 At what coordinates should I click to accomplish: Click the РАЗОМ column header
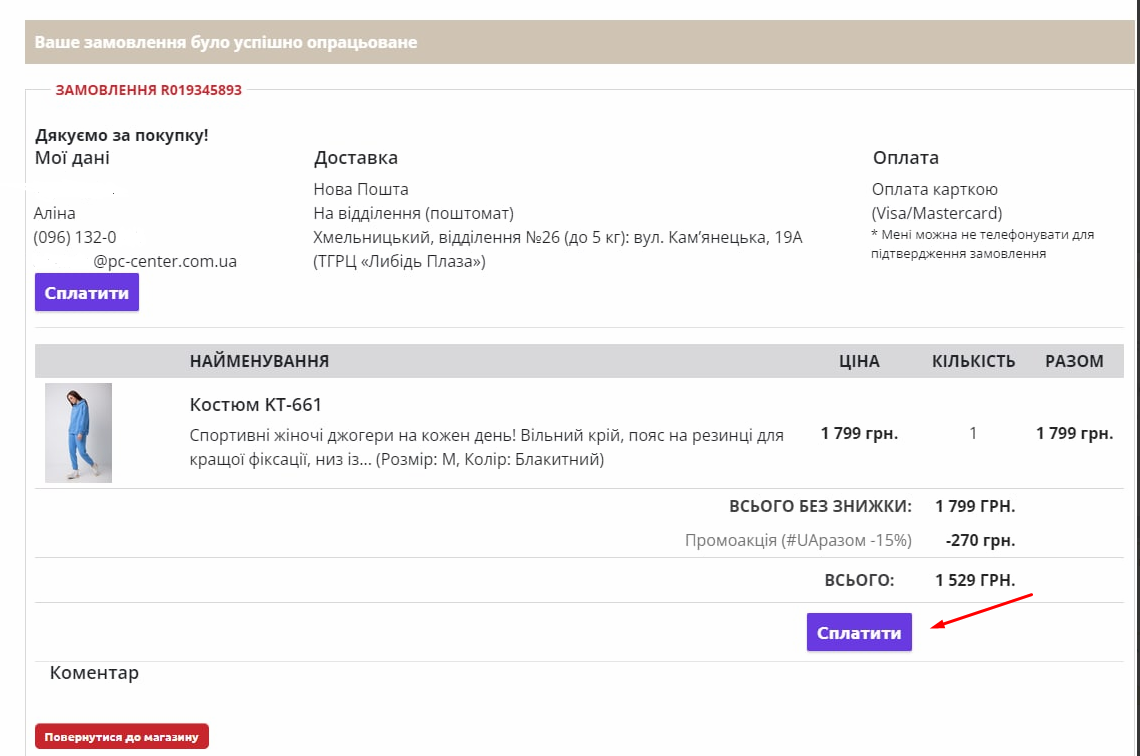1074,361
